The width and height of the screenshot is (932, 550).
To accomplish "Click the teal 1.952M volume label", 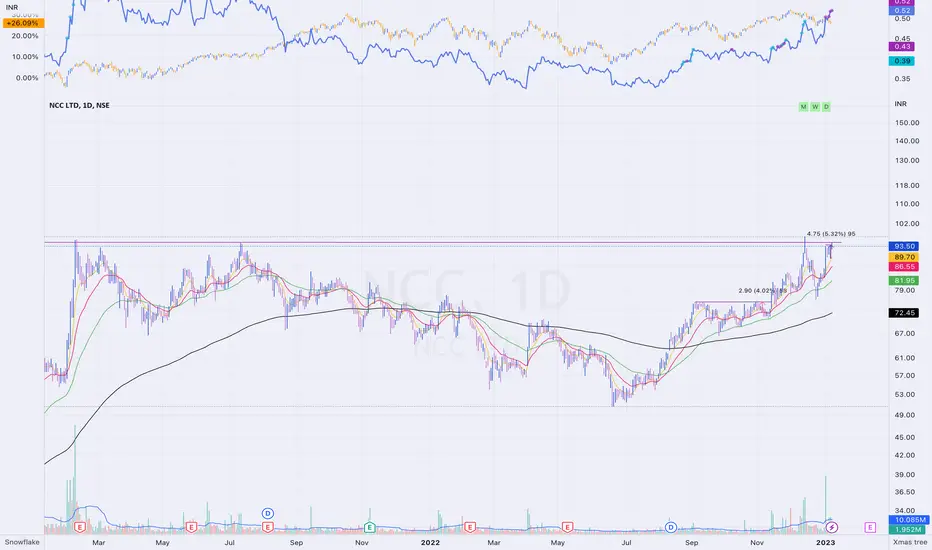I will (x=907, y=529).
